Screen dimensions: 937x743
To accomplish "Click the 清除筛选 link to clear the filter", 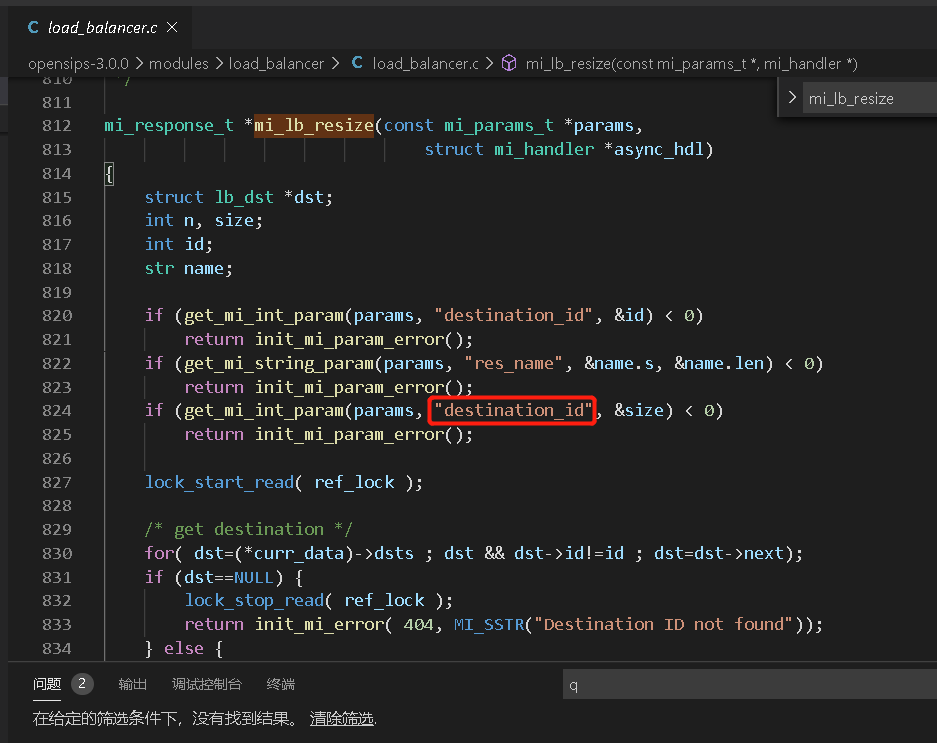I will point(341,718).
